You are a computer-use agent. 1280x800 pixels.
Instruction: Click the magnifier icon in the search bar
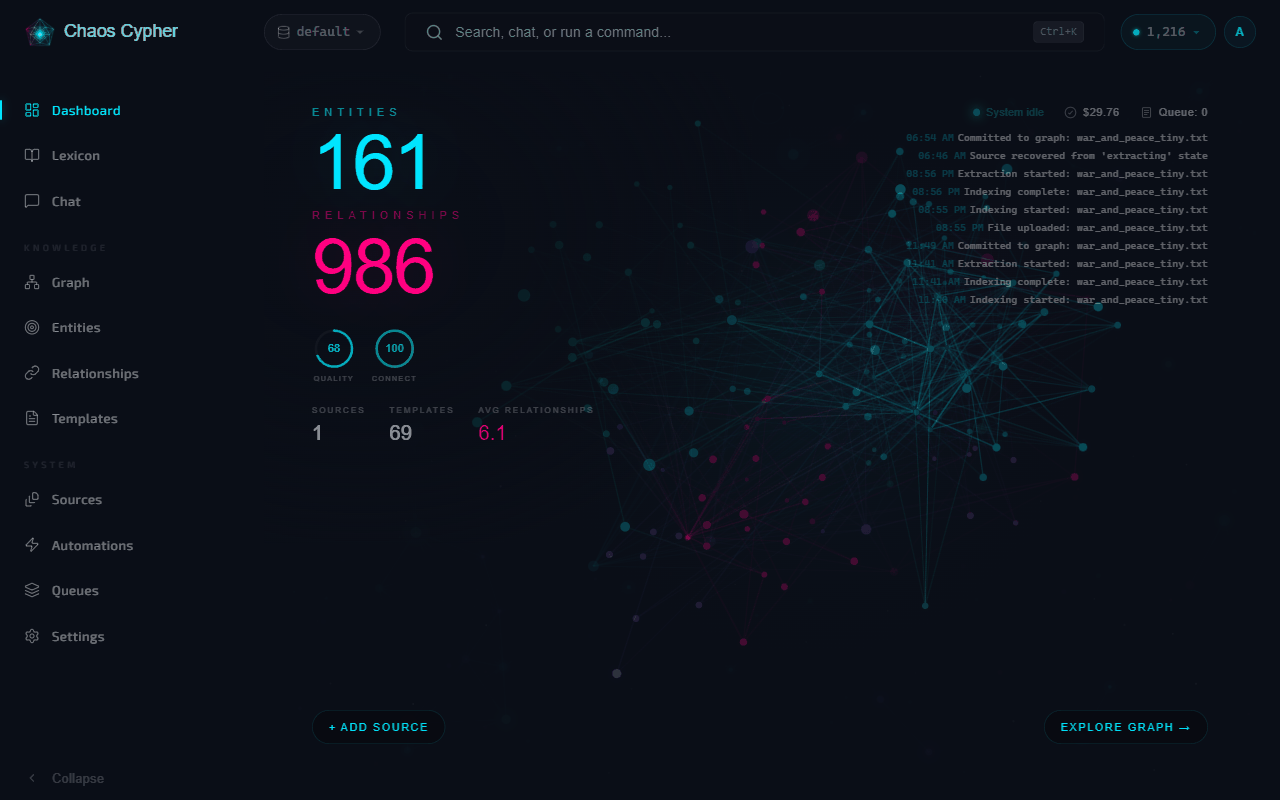click(x=434, y=32)
